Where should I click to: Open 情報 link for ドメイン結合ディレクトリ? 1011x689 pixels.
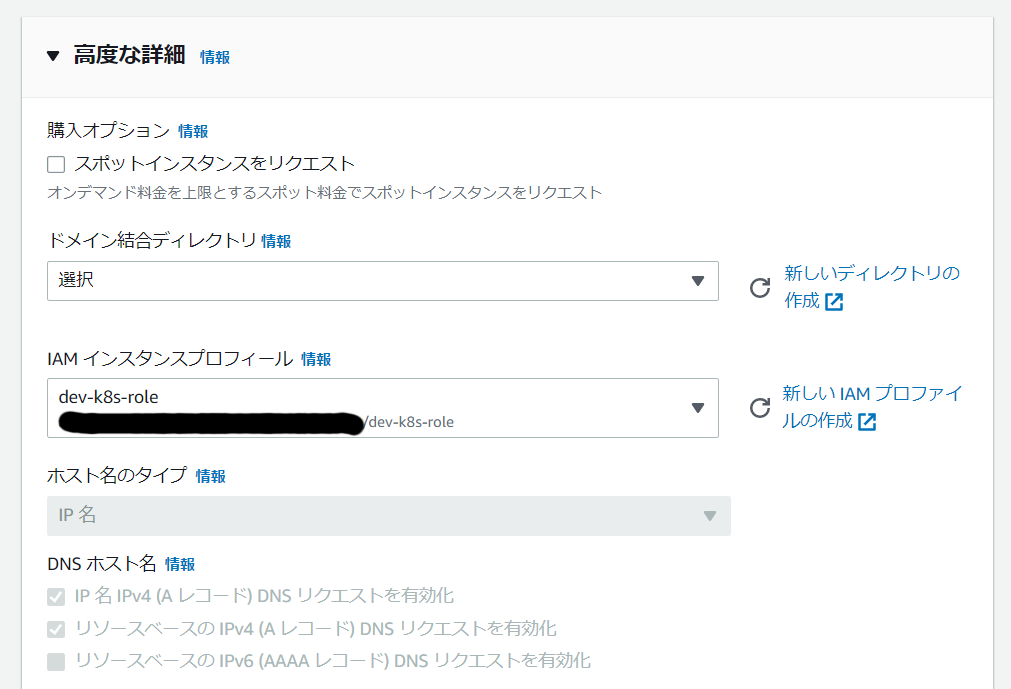coord(276,241)
